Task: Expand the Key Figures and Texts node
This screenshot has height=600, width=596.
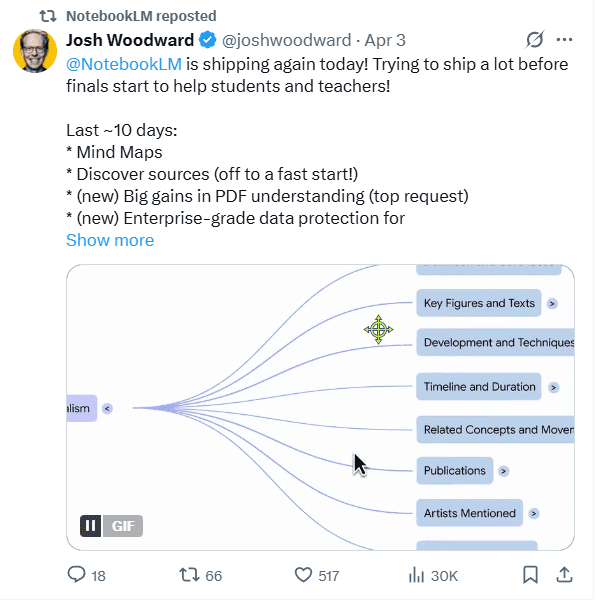Action: [552, 303]
